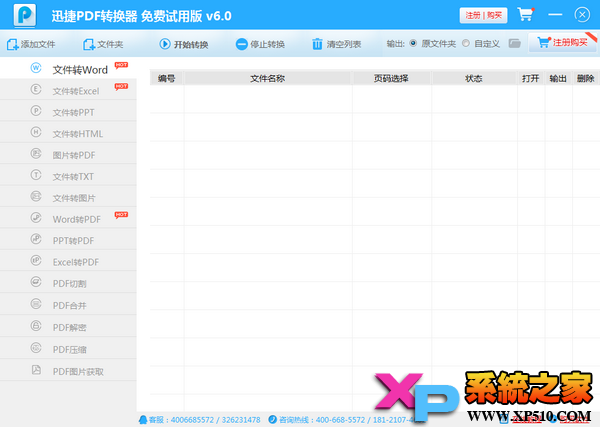Select the PDF切割 split icon

36,282
